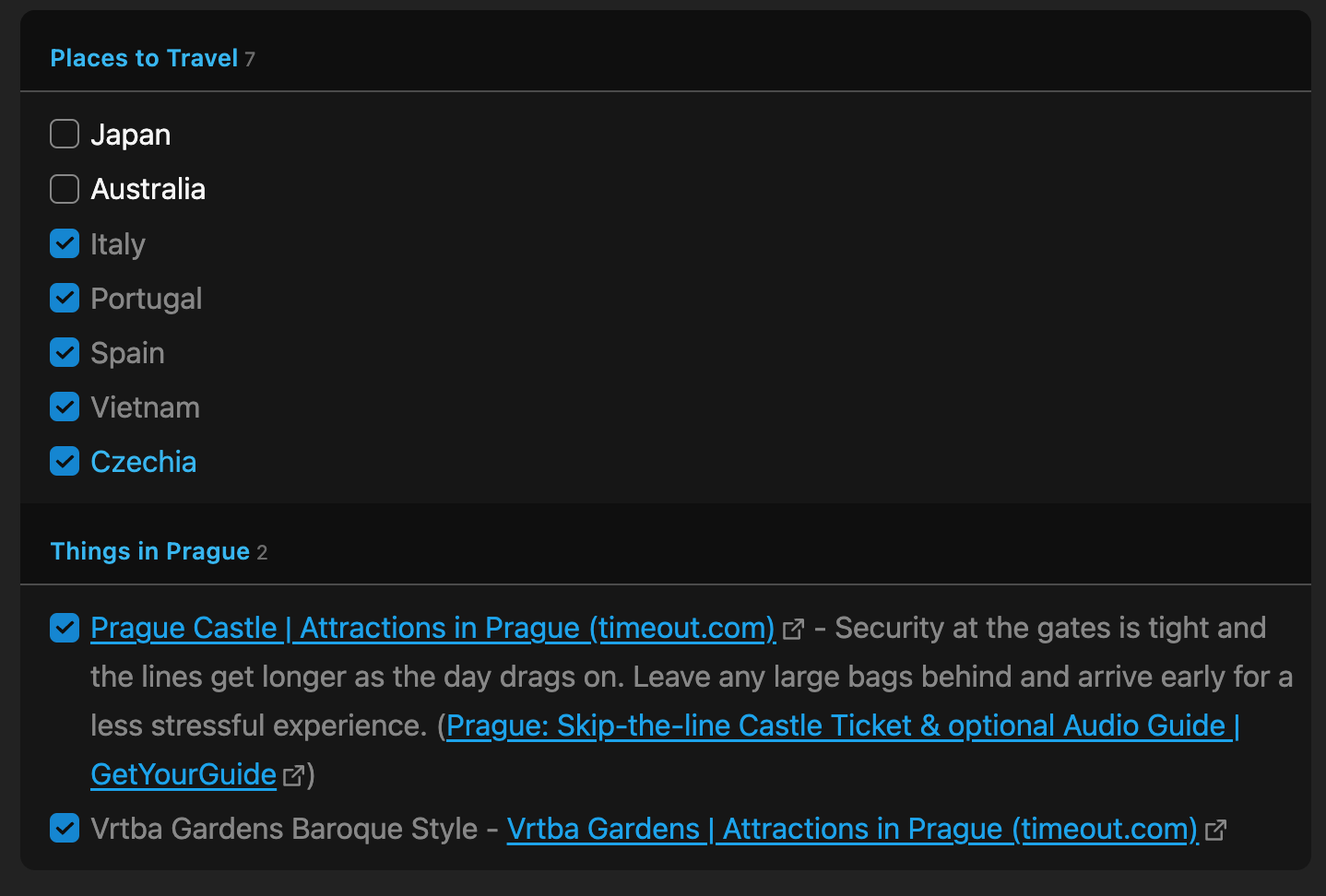Uncheck the Czechia checkbox
The height and width of the screenshot is (896, 1326).
(65, 461)
